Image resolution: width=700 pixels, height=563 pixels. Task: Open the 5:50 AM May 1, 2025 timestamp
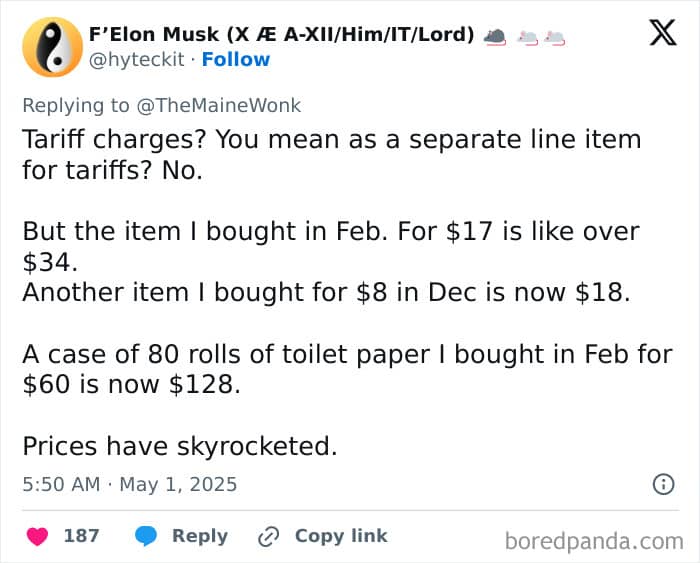pos(129,484)
